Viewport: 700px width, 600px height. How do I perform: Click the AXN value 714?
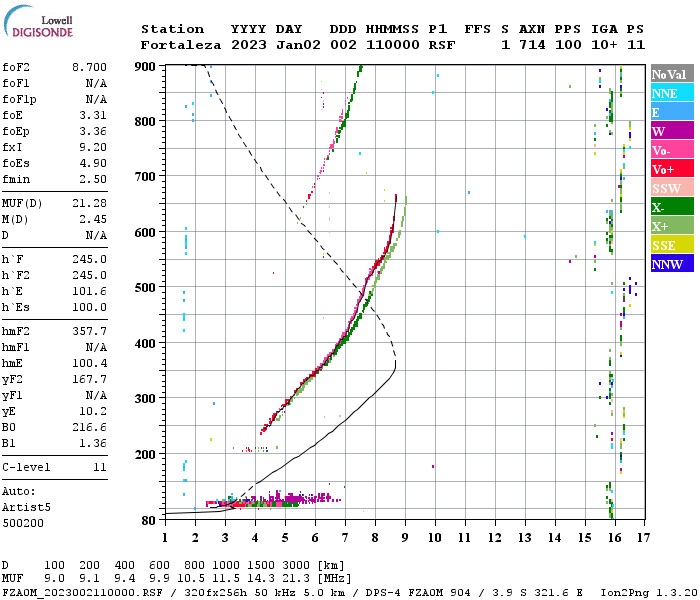coord(532,45)
